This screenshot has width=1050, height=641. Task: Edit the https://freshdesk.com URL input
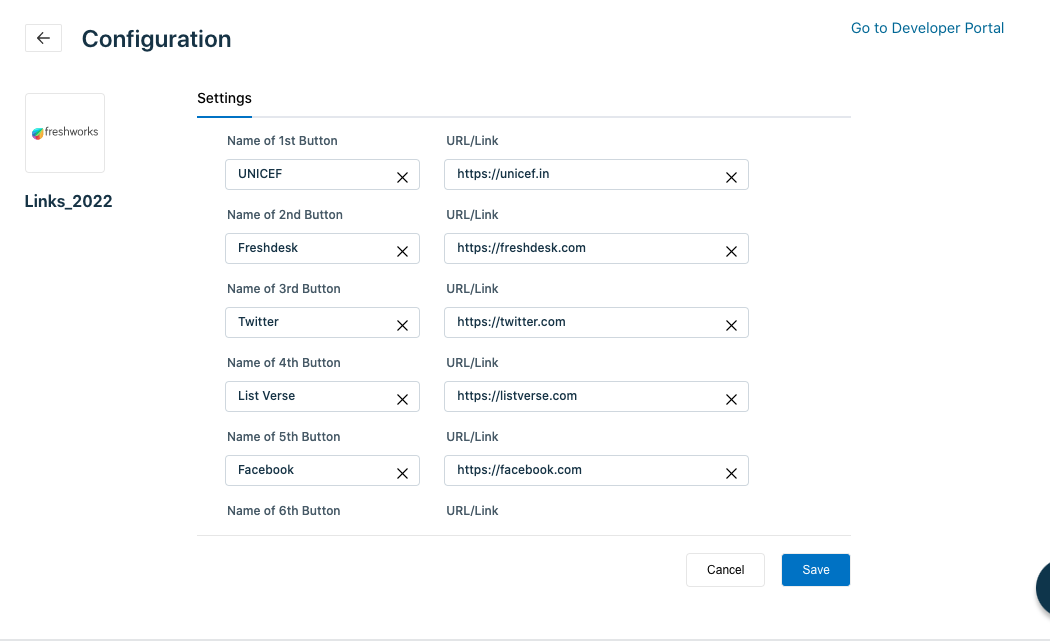click(596, 248)
